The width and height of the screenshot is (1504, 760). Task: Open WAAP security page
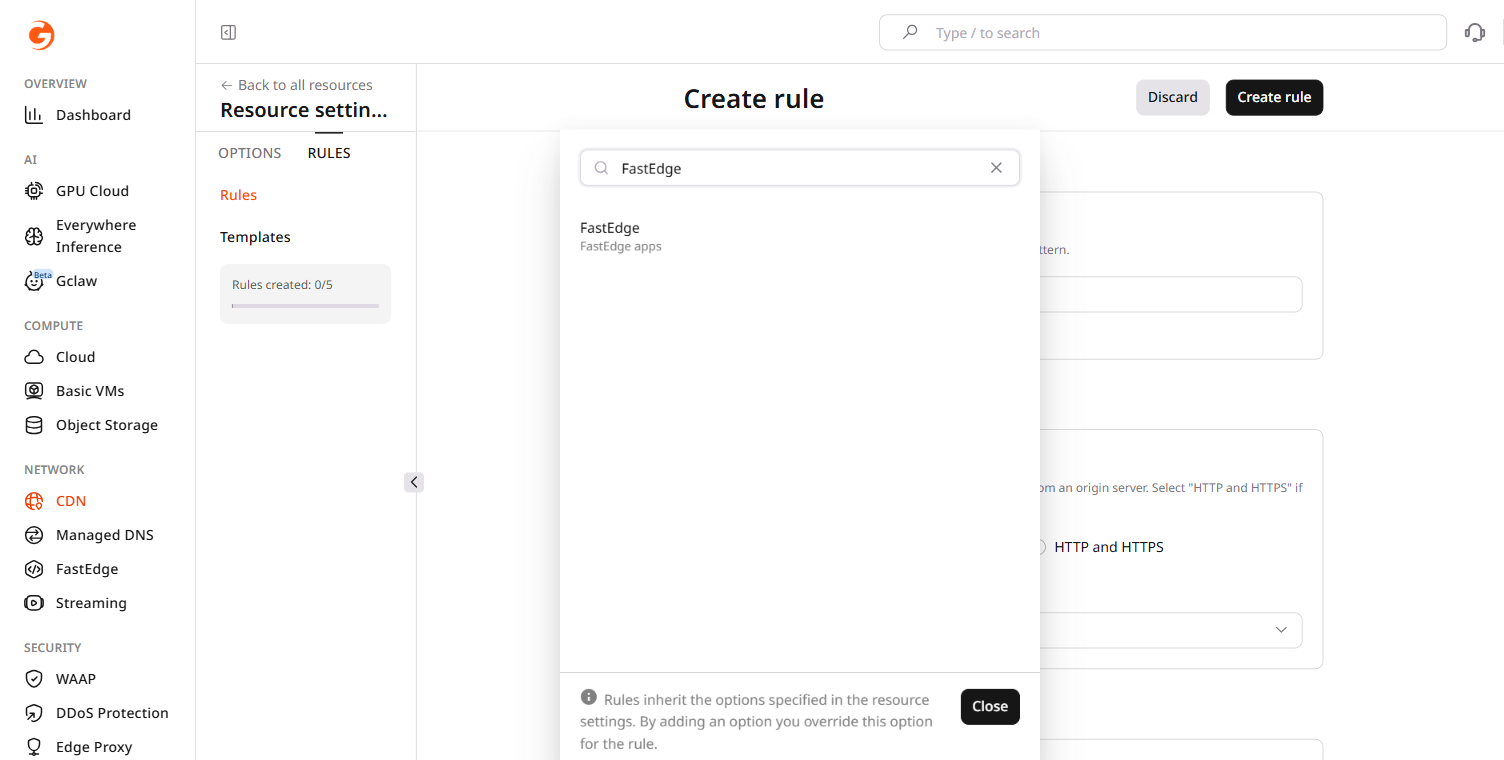(60, 679)
